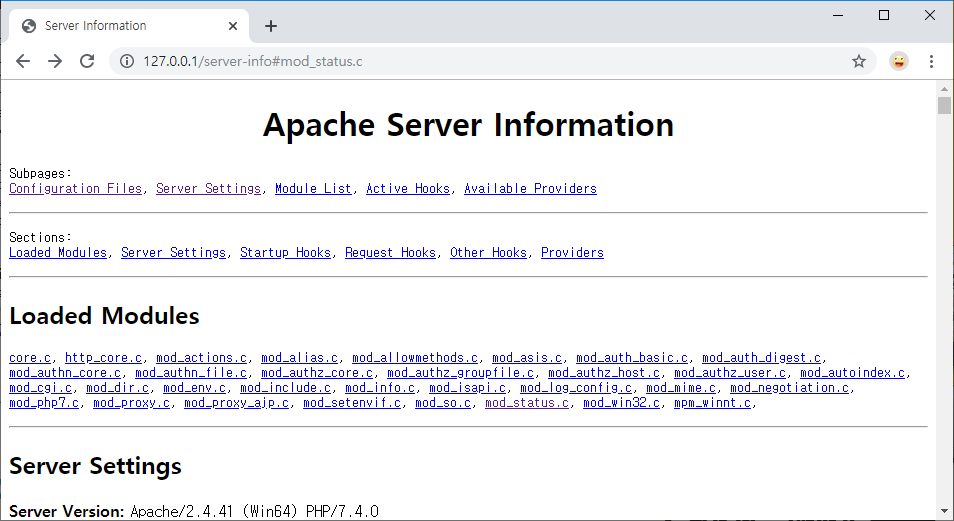
Task: Open Chrome's three-dot menu
Action: 931,61
